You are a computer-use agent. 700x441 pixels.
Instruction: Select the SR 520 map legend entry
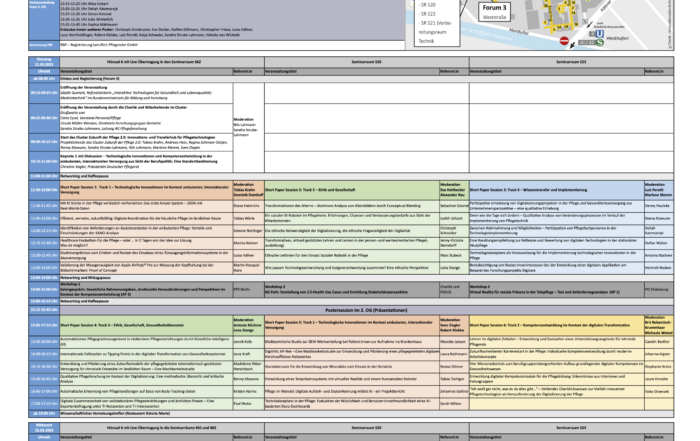pyautogui.click(x=428, y=5)
